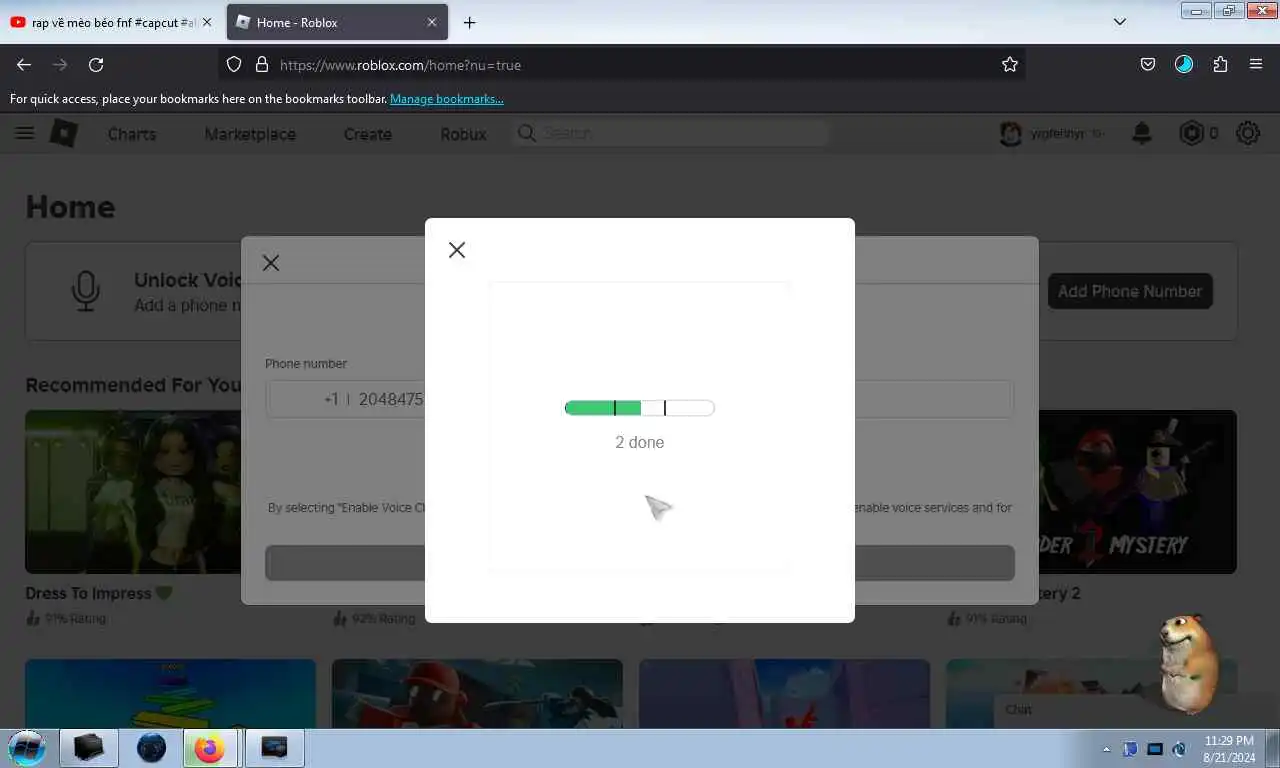The width and height of the screenshot is (1280, 768).
Task: Open the Robux balance icon
Action: (x=1191, y=133)
